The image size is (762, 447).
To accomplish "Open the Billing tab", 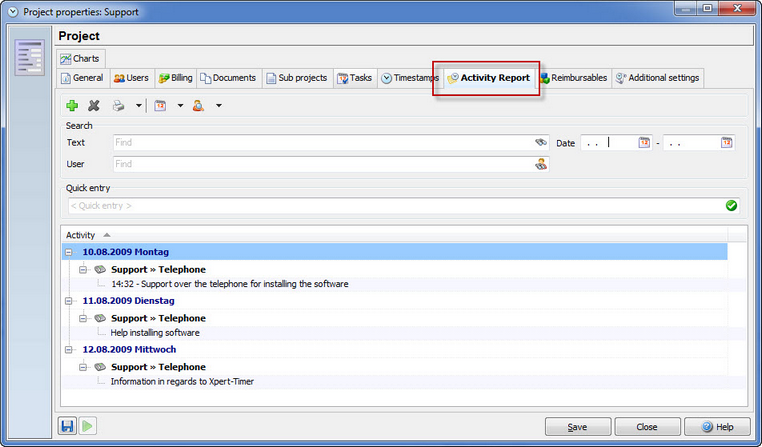I will pyautogui.click(x=175, y=78).
